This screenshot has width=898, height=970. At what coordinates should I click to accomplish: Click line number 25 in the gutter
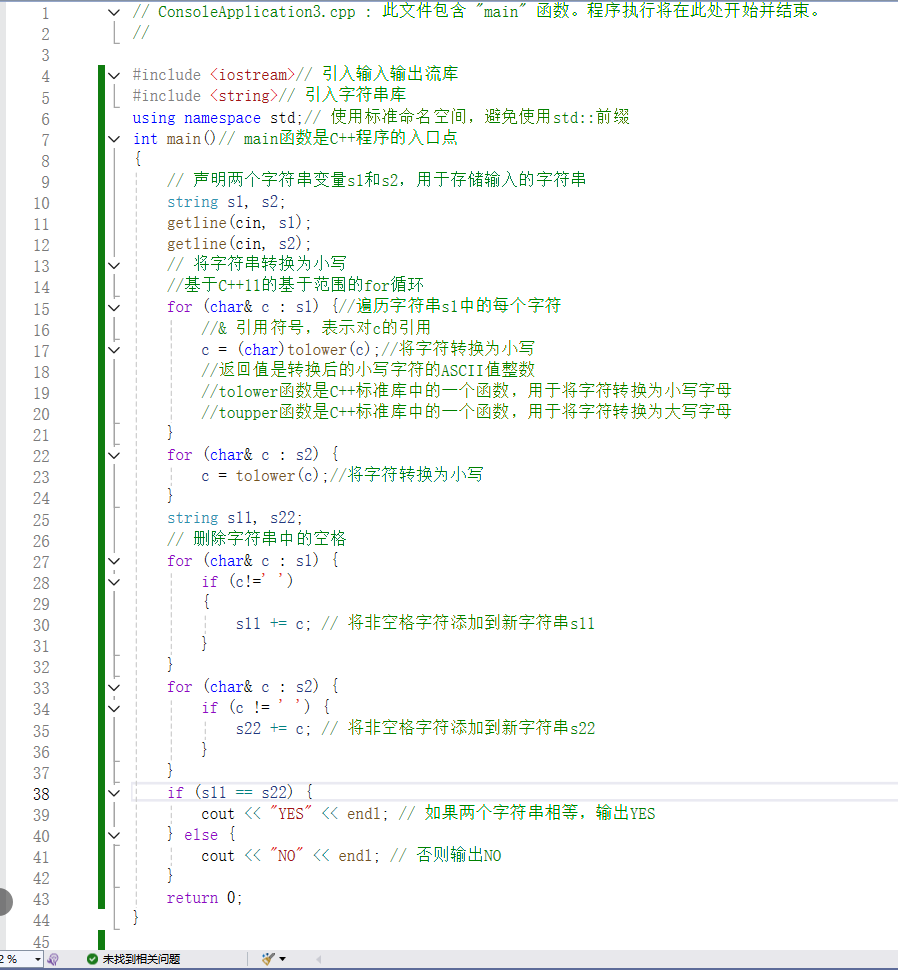41,520
